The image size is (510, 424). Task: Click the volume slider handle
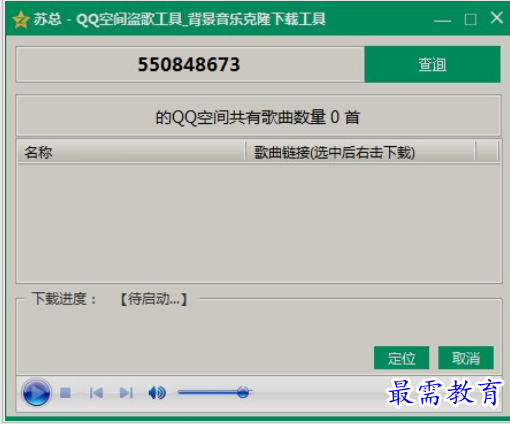(243, 393)
